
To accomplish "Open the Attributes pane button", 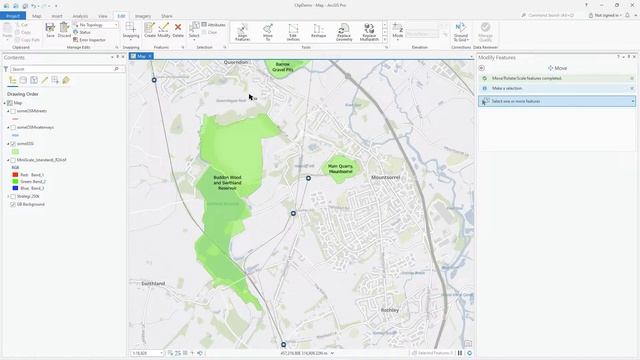I will 213,25.
